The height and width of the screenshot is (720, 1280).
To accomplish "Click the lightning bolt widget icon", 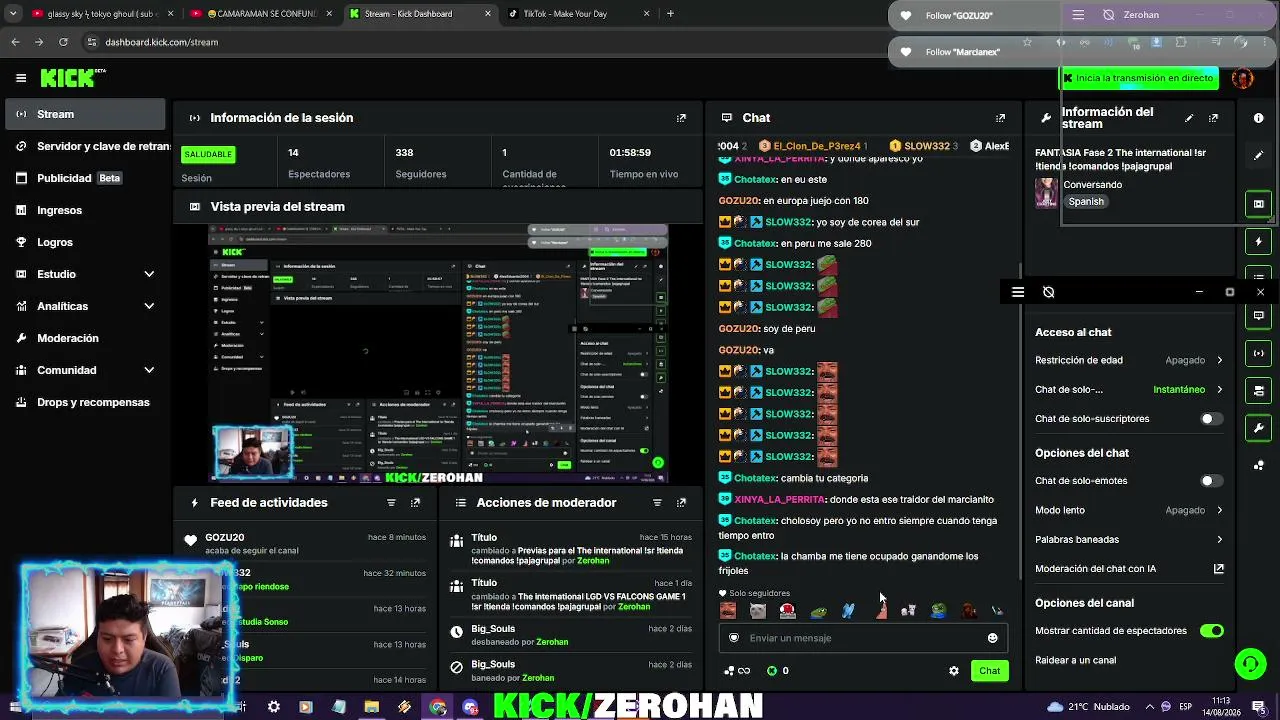I will (1258, 241).
